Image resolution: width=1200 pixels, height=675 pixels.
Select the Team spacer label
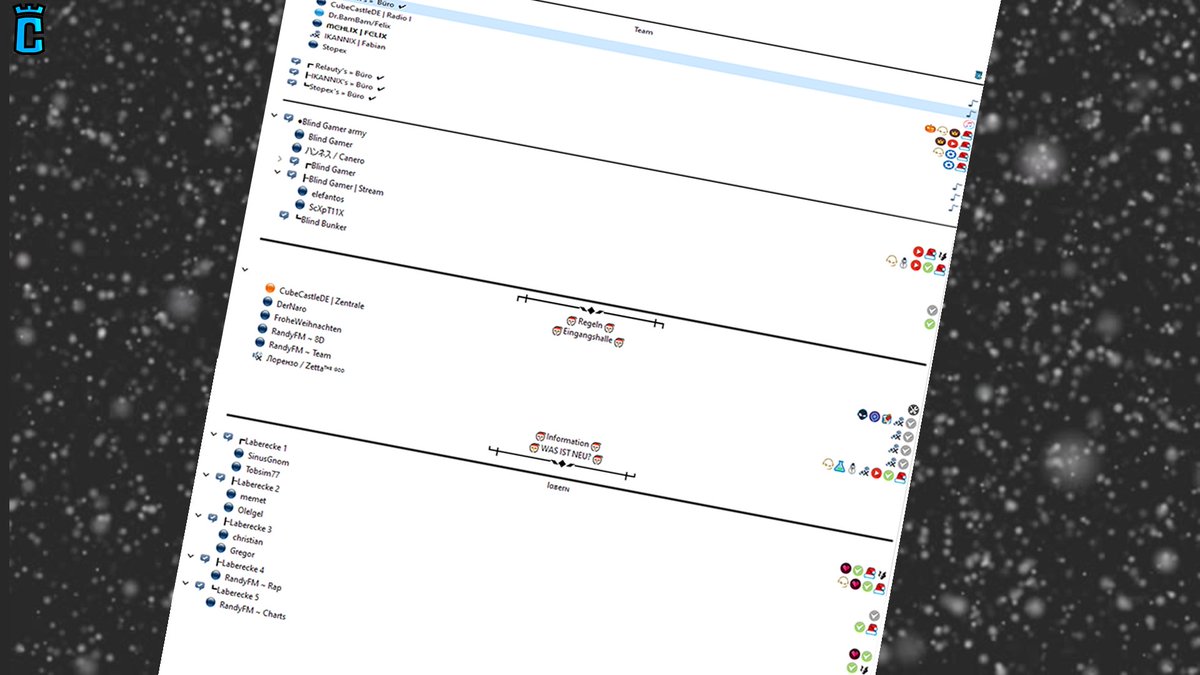pyautogui.click(x=643, y=31)
